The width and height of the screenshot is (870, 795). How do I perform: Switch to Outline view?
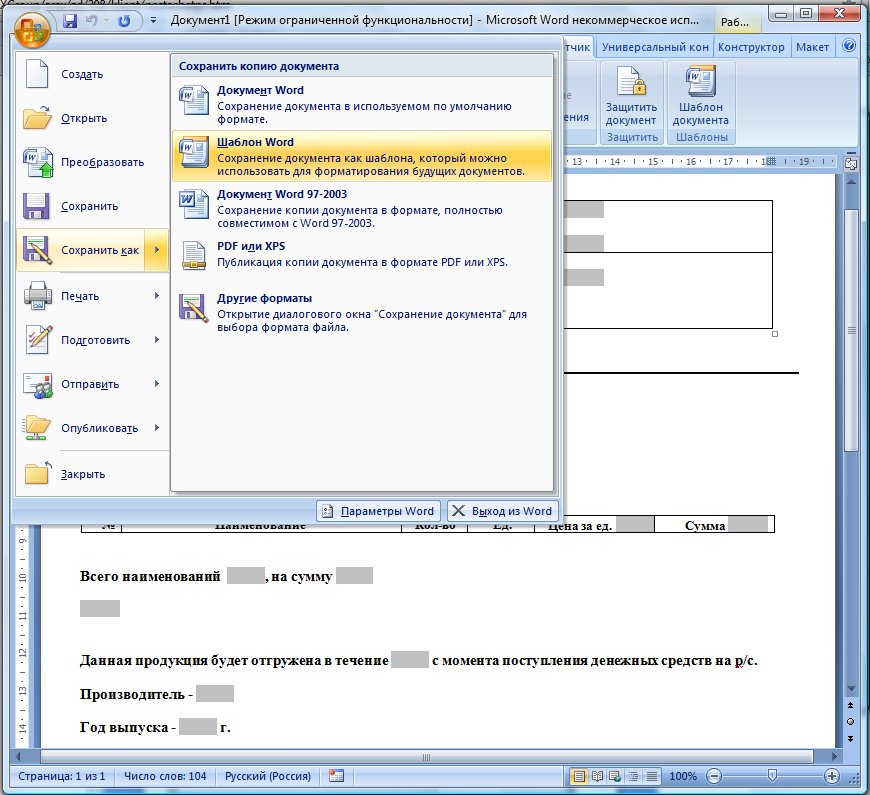click(x=633, y=776)
